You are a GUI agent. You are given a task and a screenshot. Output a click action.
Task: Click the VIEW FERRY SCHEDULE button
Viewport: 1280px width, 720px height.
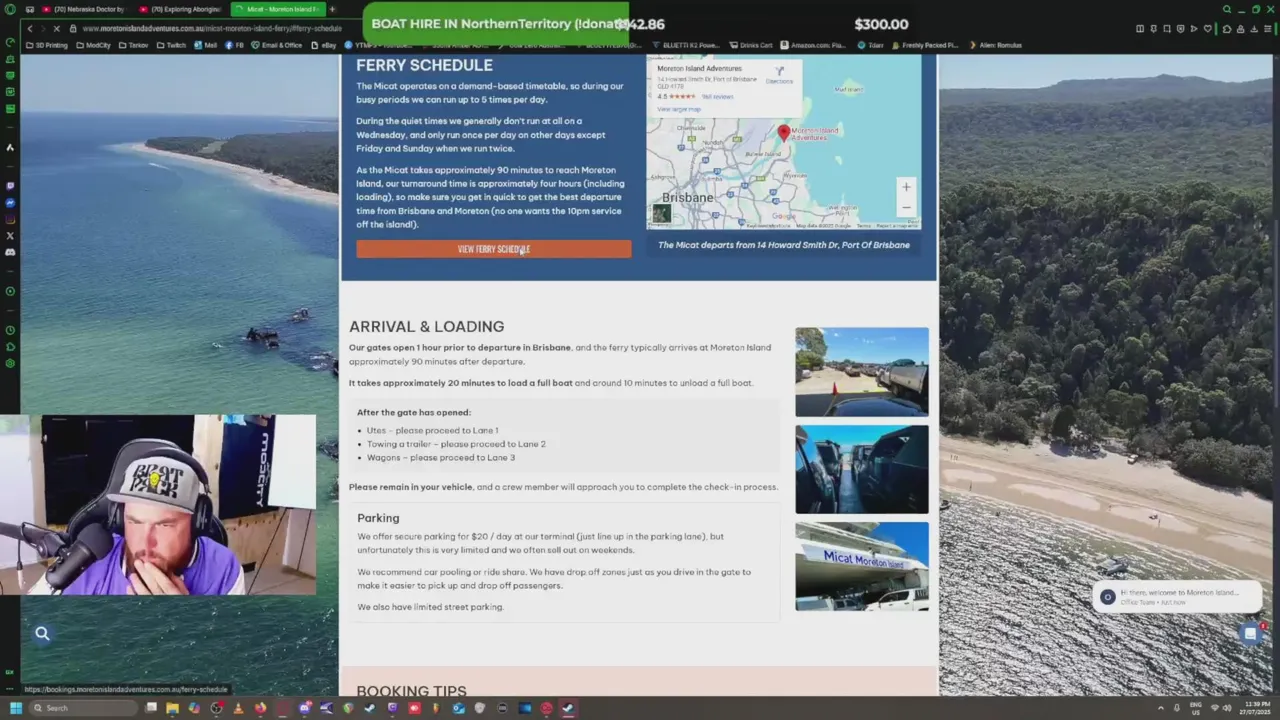494,249
